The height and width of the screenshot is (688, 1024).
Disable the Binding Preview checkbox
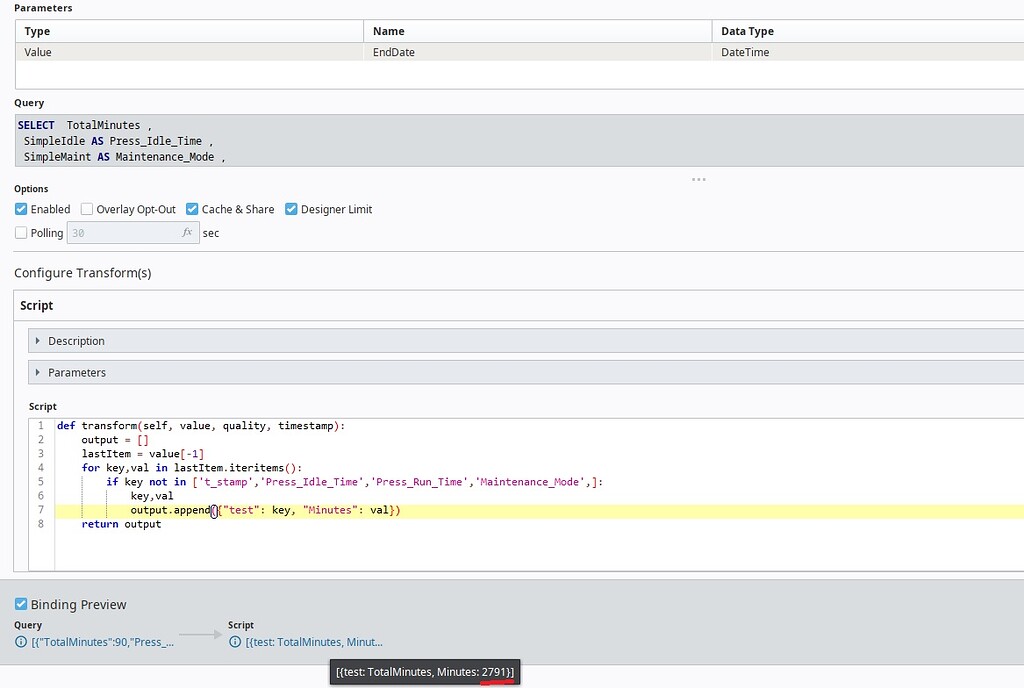tap(20, 604)
